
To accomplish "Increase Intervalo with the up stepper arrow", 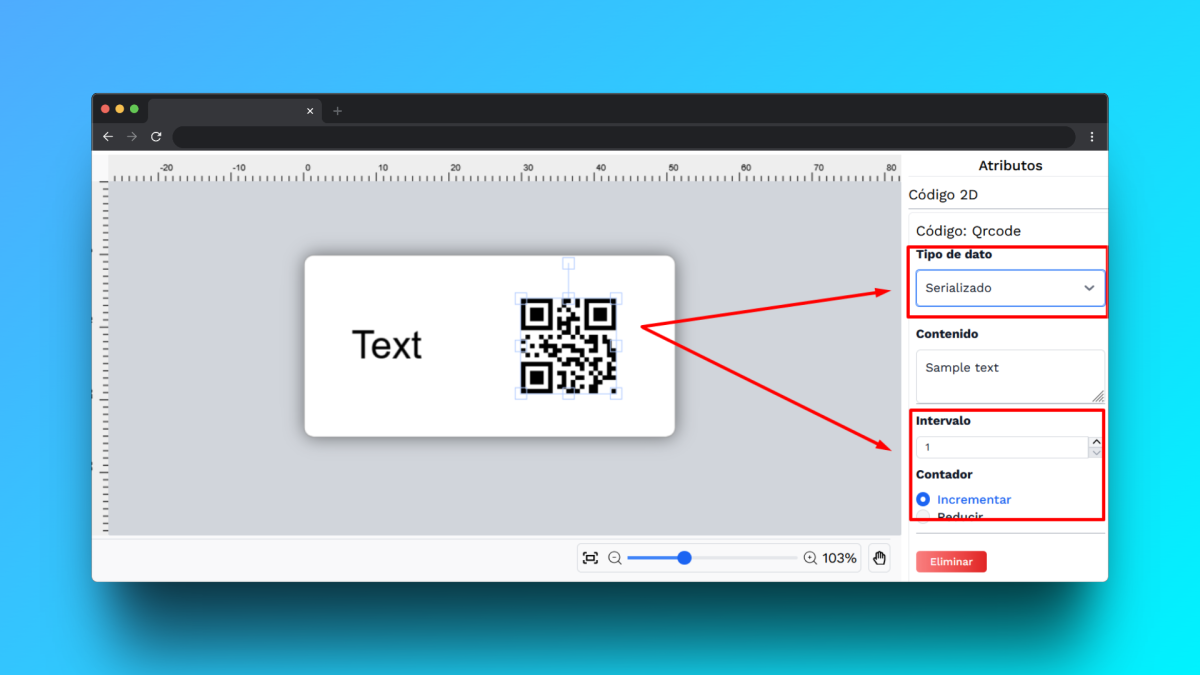I will (1096, 441).
